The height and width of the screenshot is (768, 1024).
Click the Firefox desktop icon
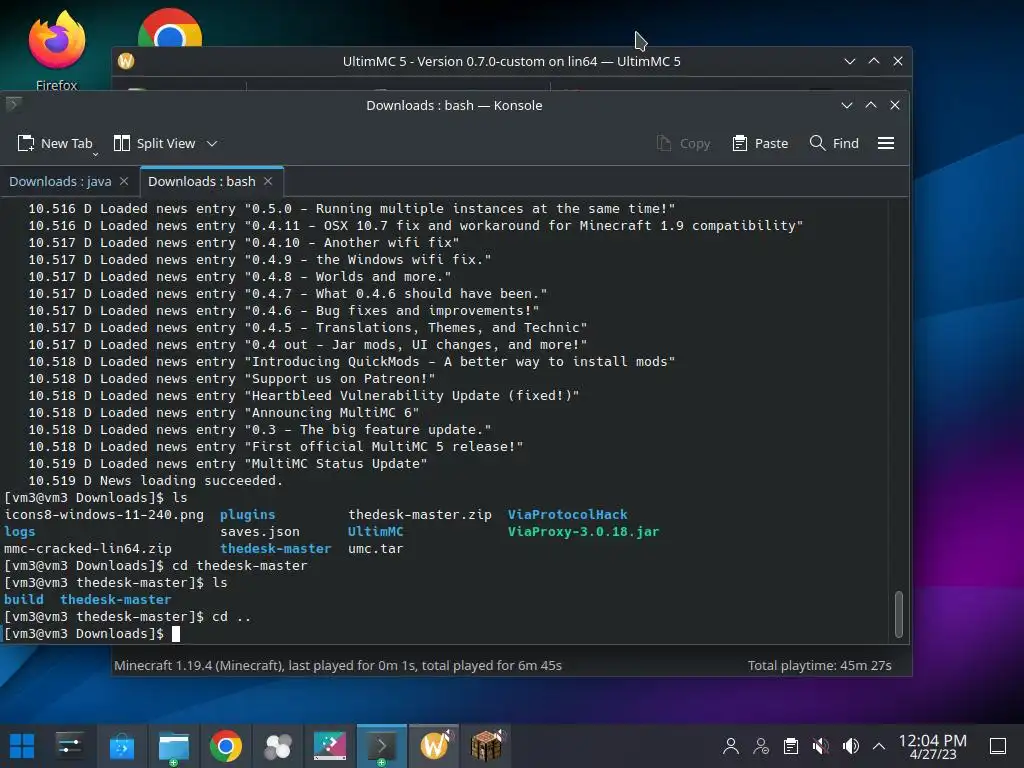tap(57, 50)
